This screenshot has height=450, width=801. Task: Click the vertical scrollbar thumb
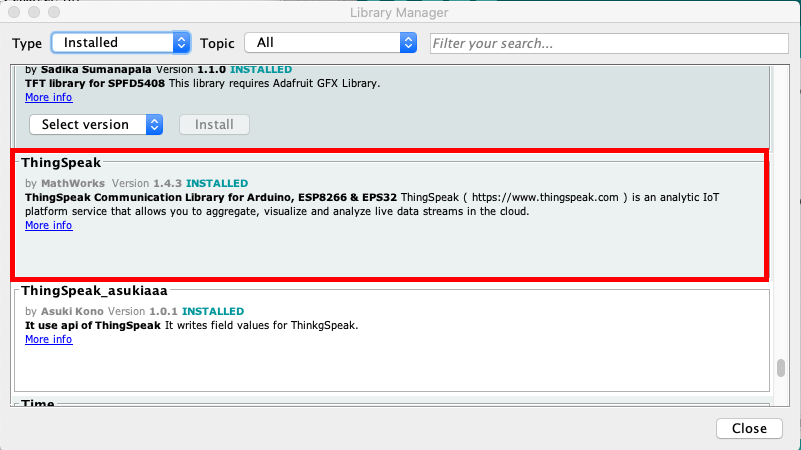tap(781, 368)
